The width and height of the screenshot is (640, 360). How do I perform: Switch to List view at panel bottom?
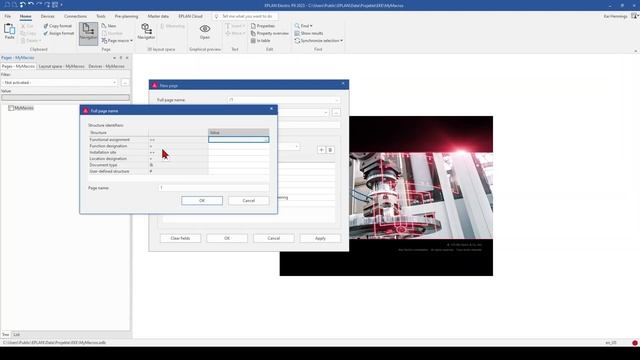click(x=16, y=335)
